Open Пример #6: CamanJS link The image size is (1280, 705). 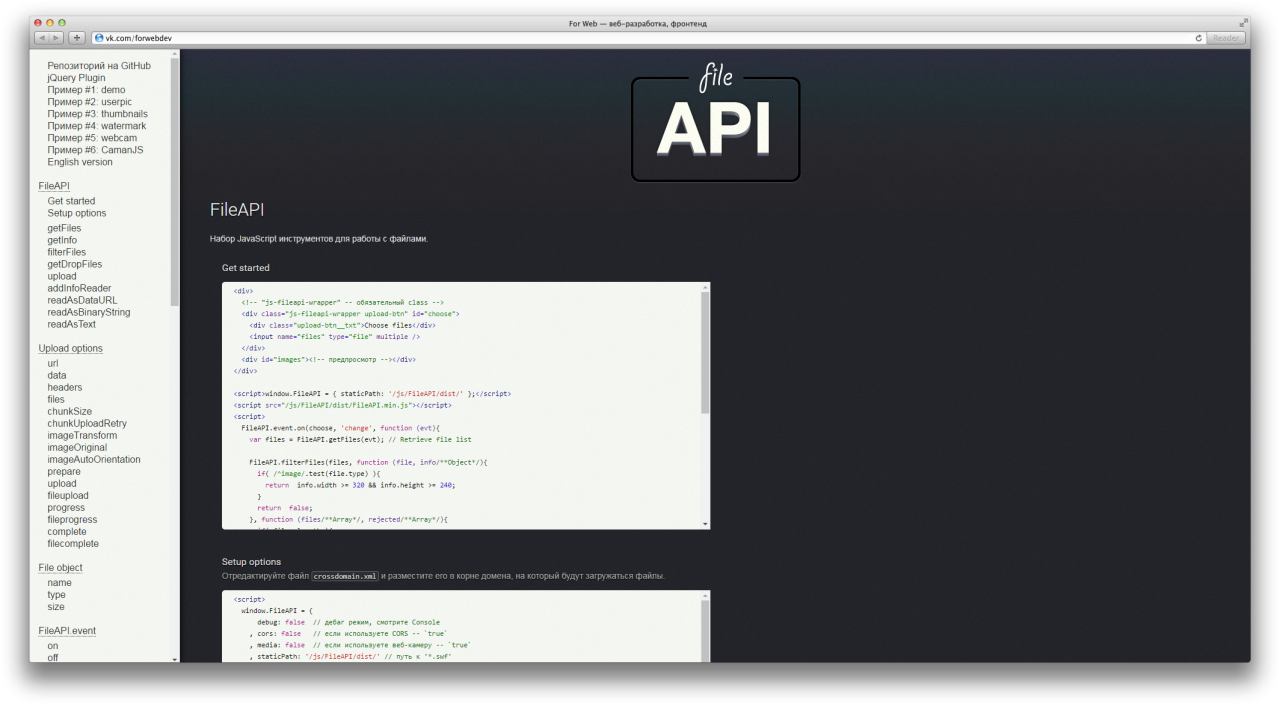(x=95, y=150)
